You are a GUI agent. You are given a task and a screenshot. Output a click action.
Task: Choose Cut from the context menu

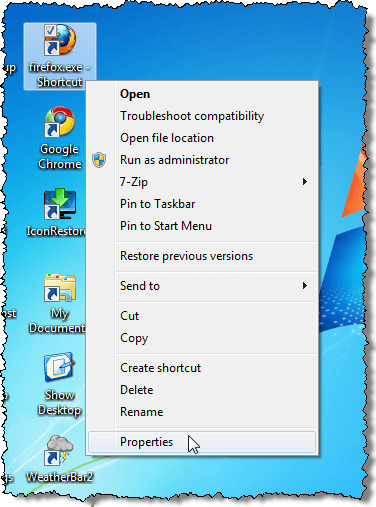click(x=202, y=316)
